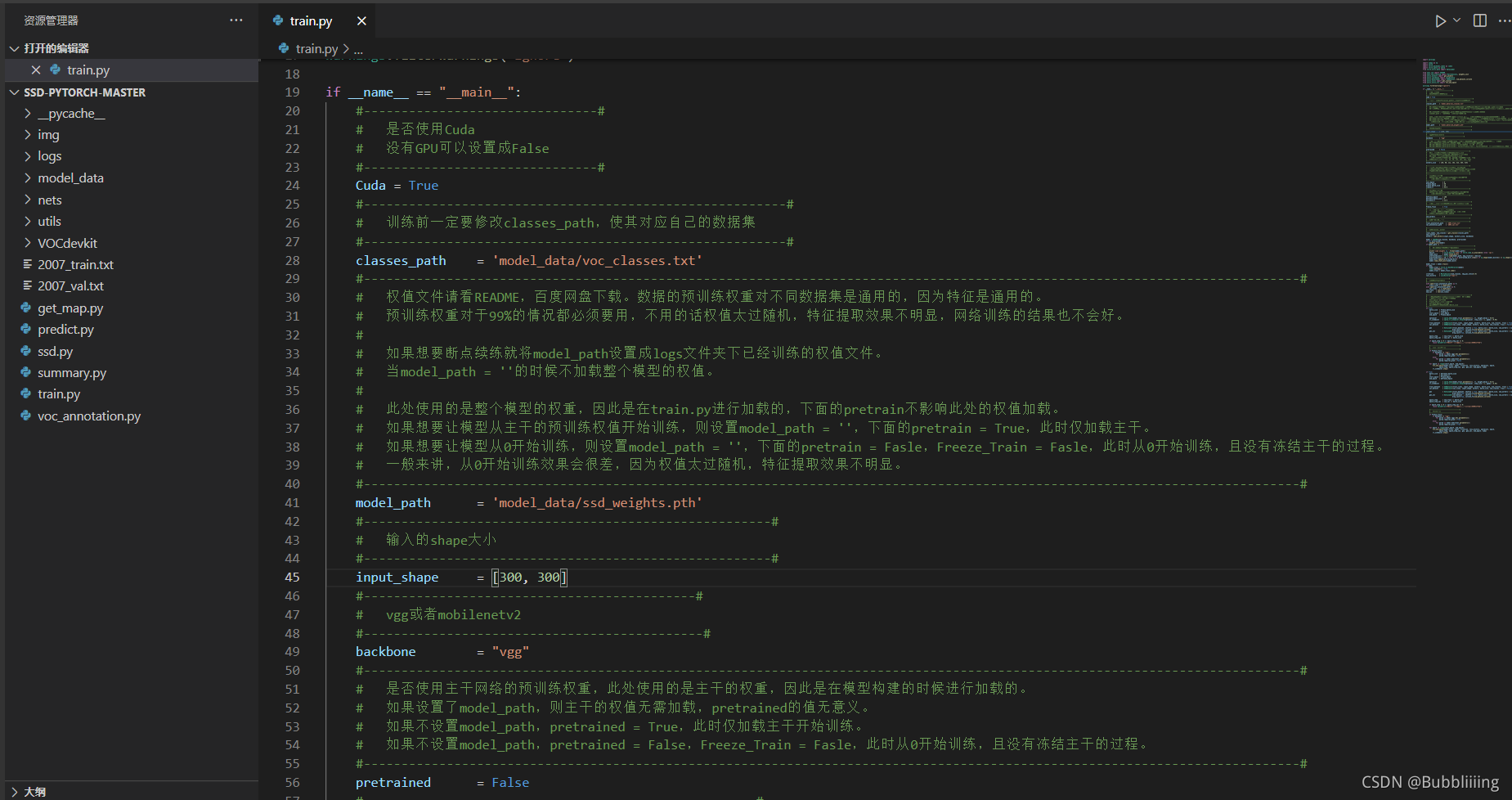Click the vgg或者mobilenetv2 comment
Screen dimensions: 1512x800
(x=453, y=614)
